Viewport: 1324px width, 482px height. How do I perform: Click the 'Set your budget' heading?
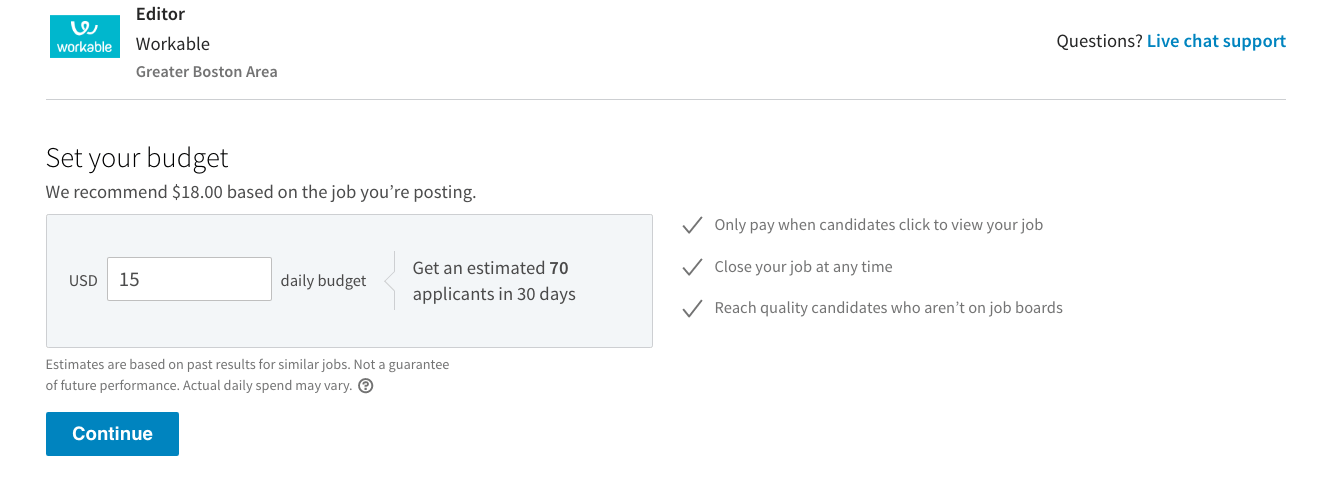point(137,158)
